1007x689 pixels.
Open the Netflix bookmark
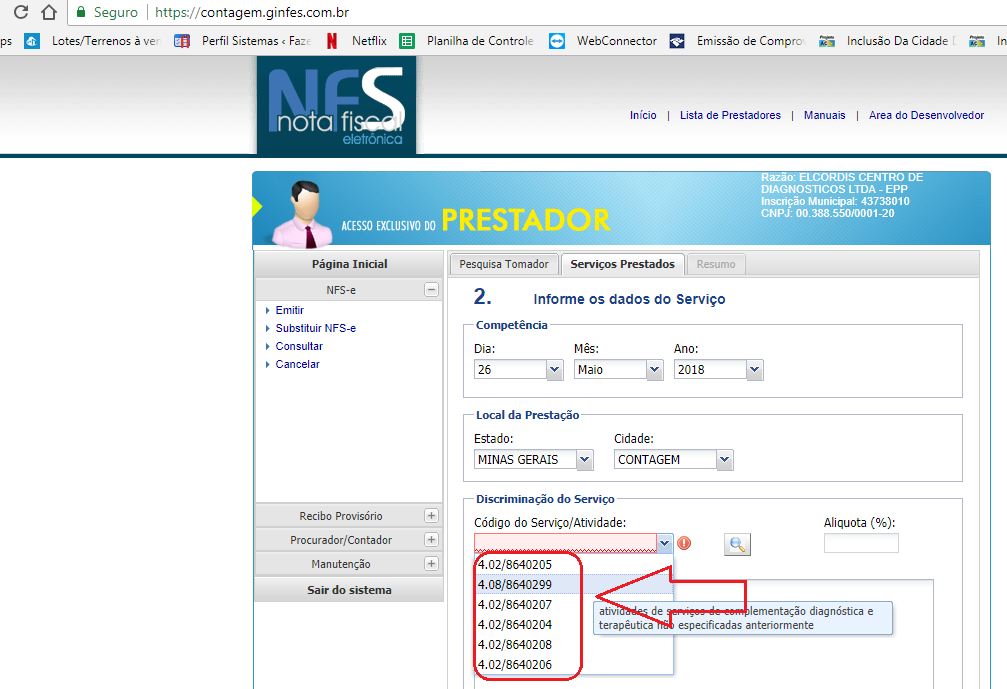click(x=356, y=41)
